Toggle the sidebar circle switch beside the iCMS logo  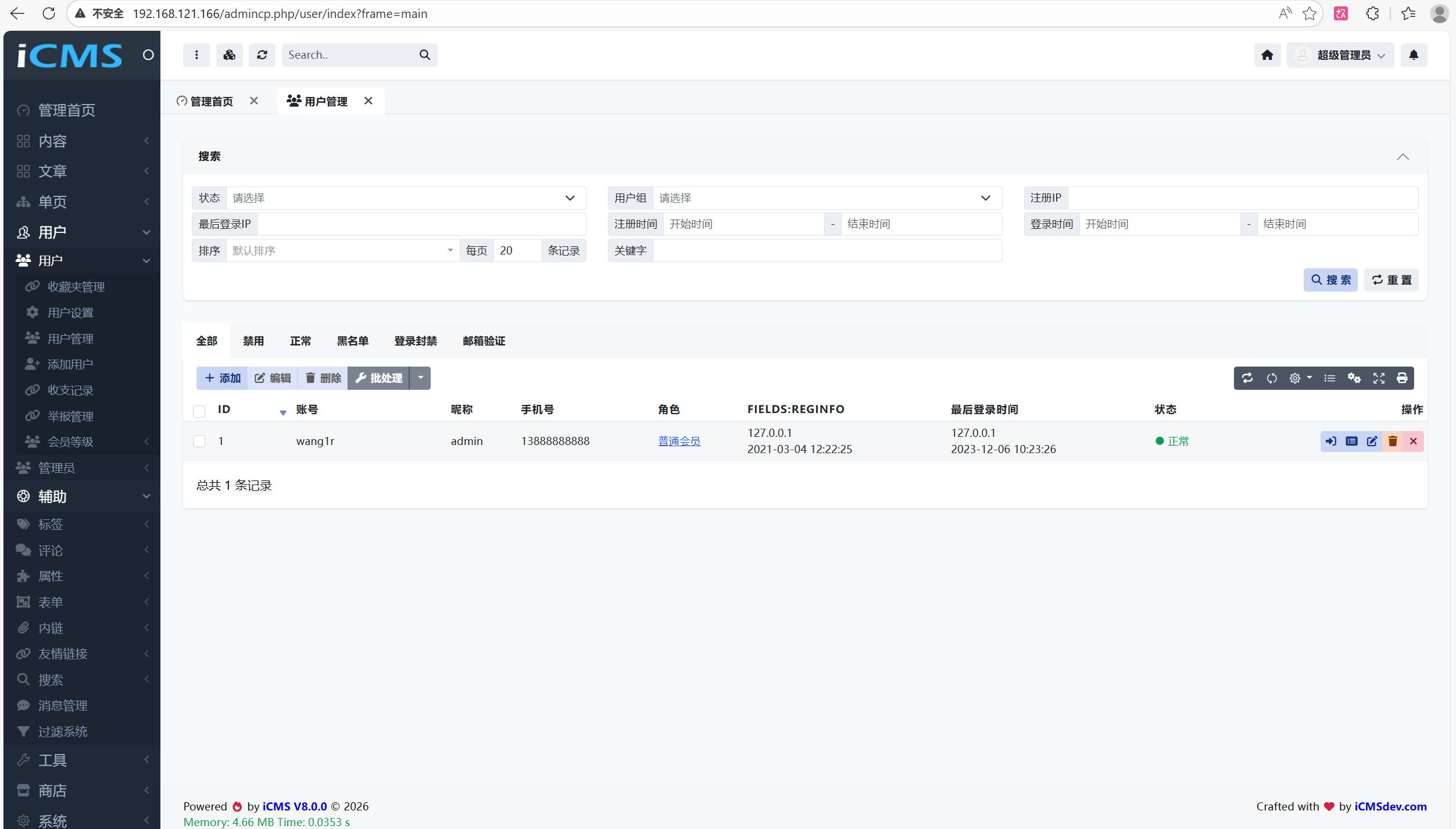148,55
